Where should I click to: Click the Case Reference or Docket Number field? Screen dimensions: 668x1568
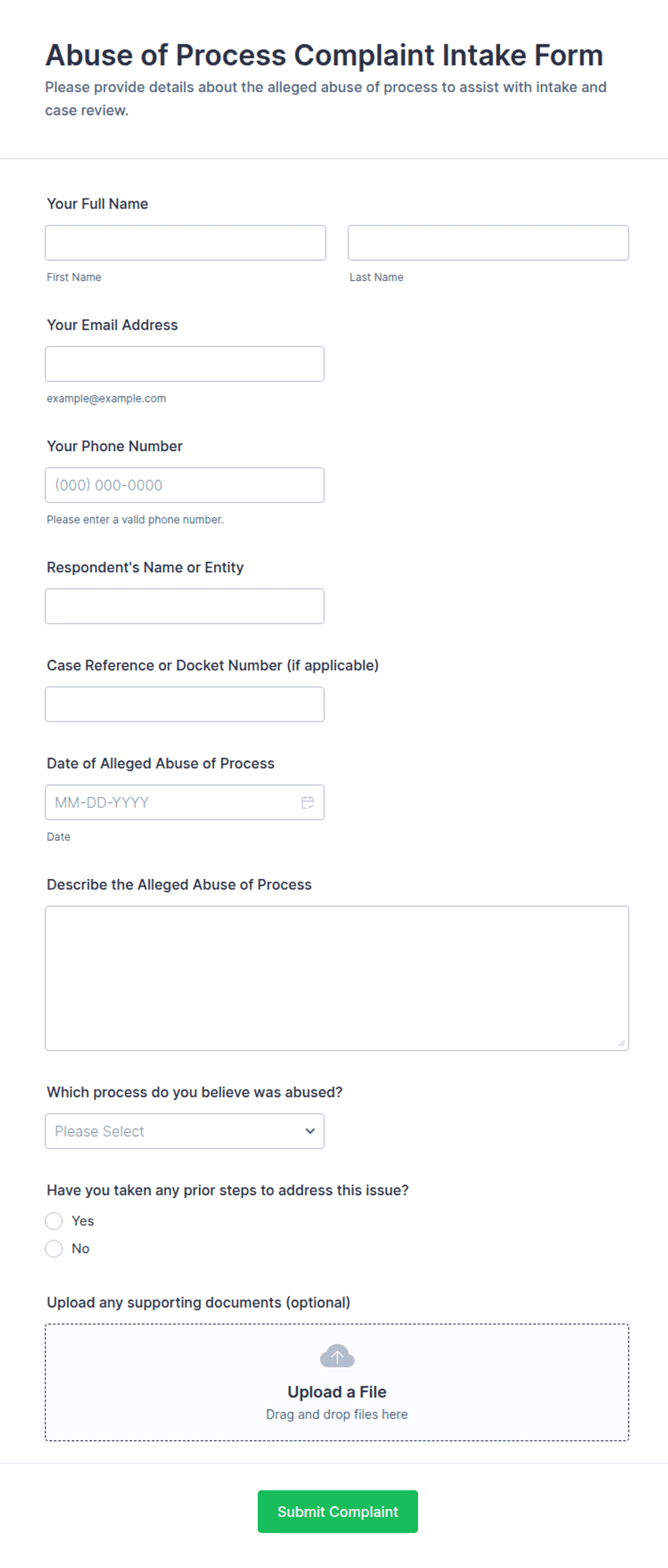(x=185, y=704)
